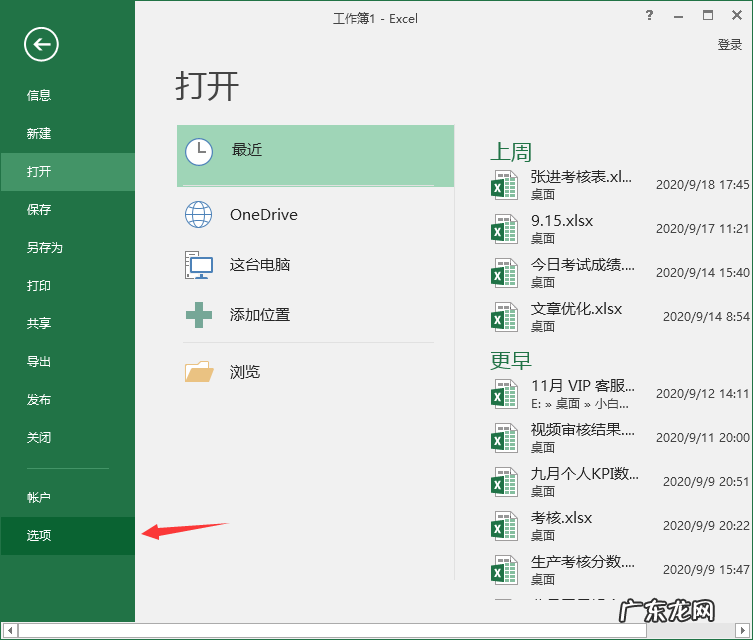Click the Excel icon for 生产考核分数

click(x=504, y=570)
